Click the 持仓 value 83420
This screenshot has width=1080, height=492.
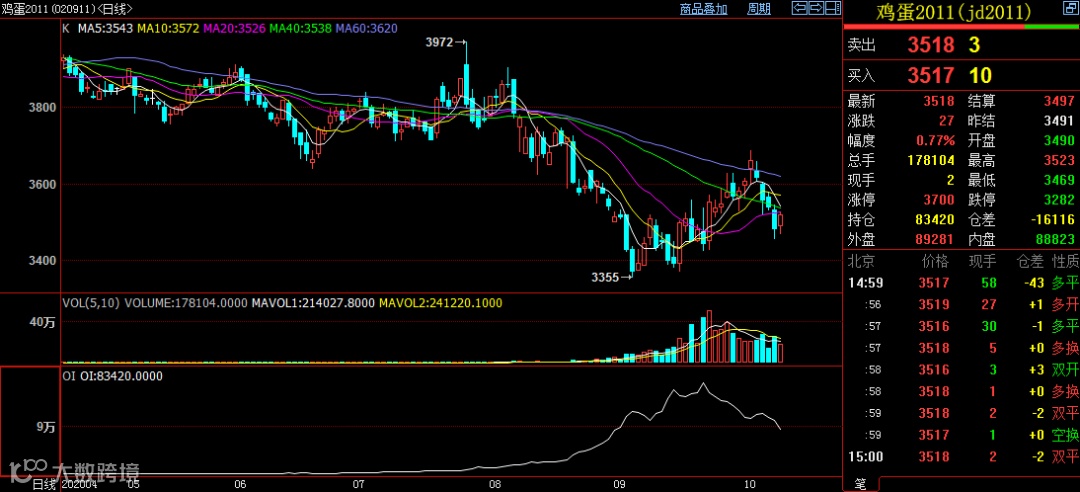click(936, 220)
